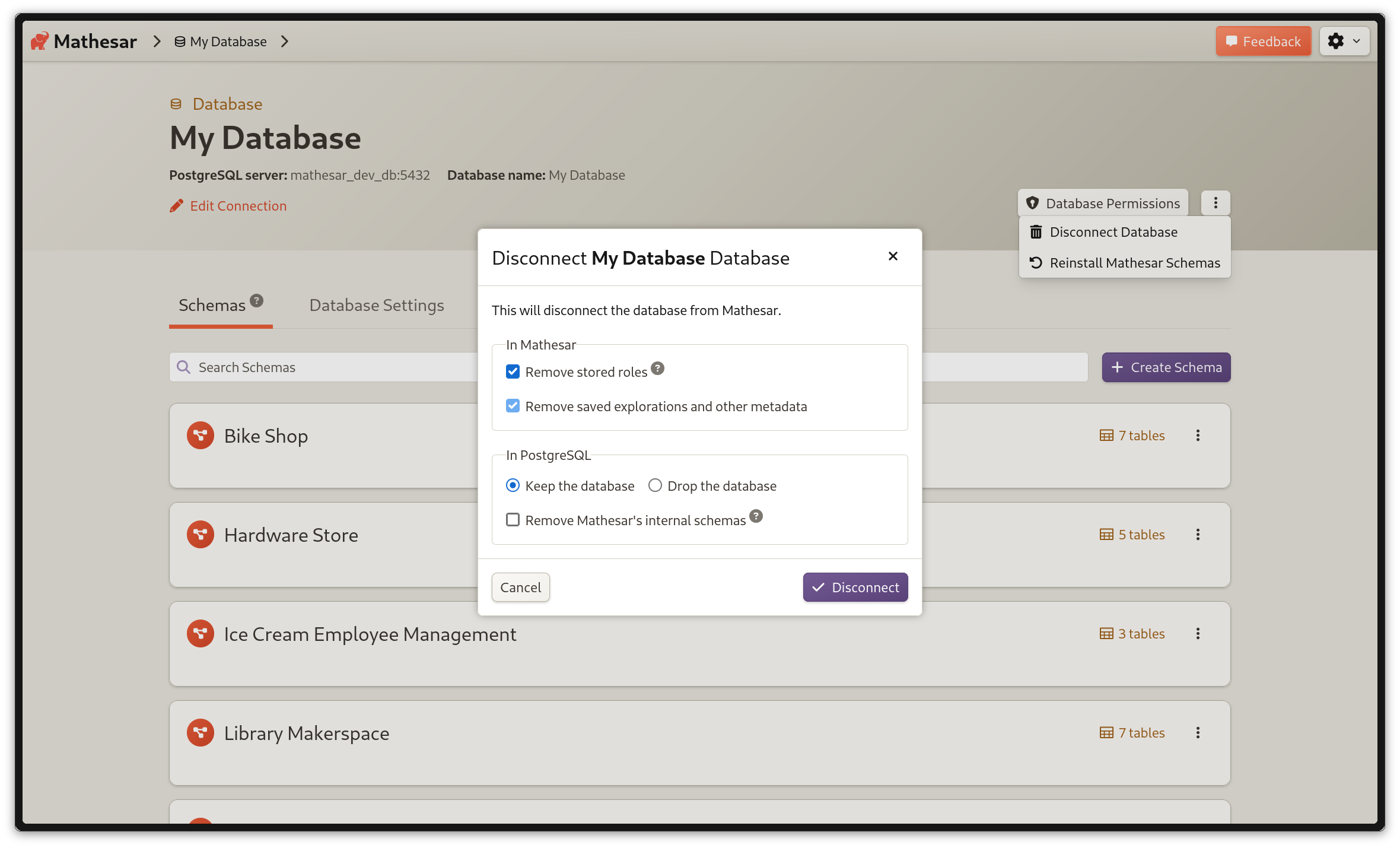
Task: Click 7 tables on Bike Shop row
Action: pos(1132,436)
